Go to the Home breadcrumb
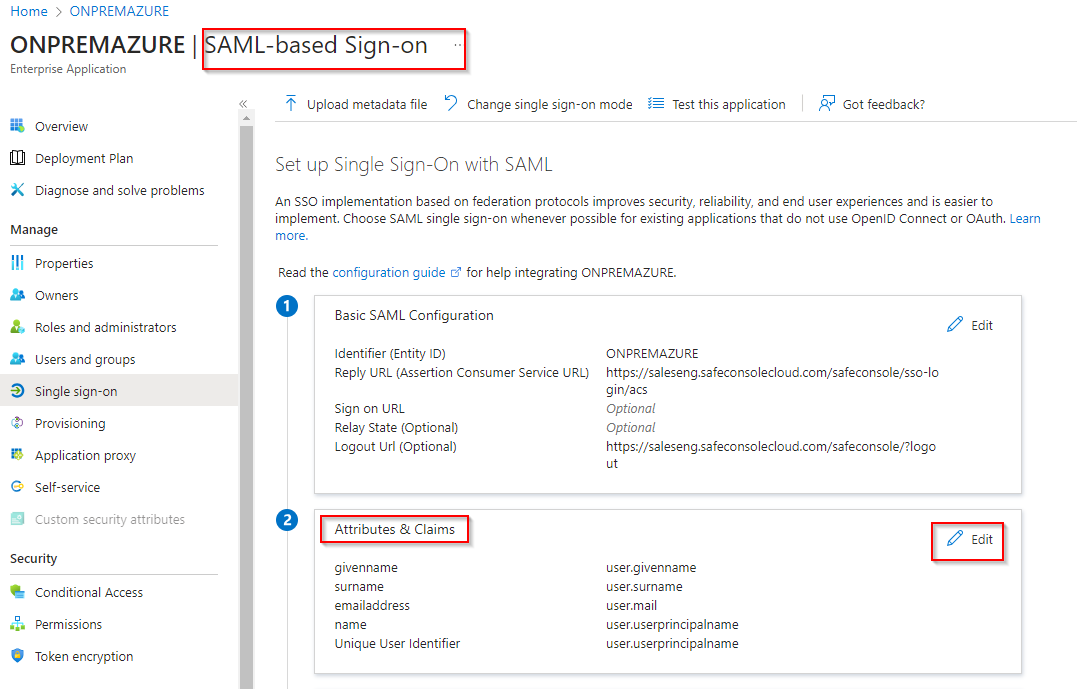The image size is (1077, 689). pyautogui.click(x=29, y=11)
